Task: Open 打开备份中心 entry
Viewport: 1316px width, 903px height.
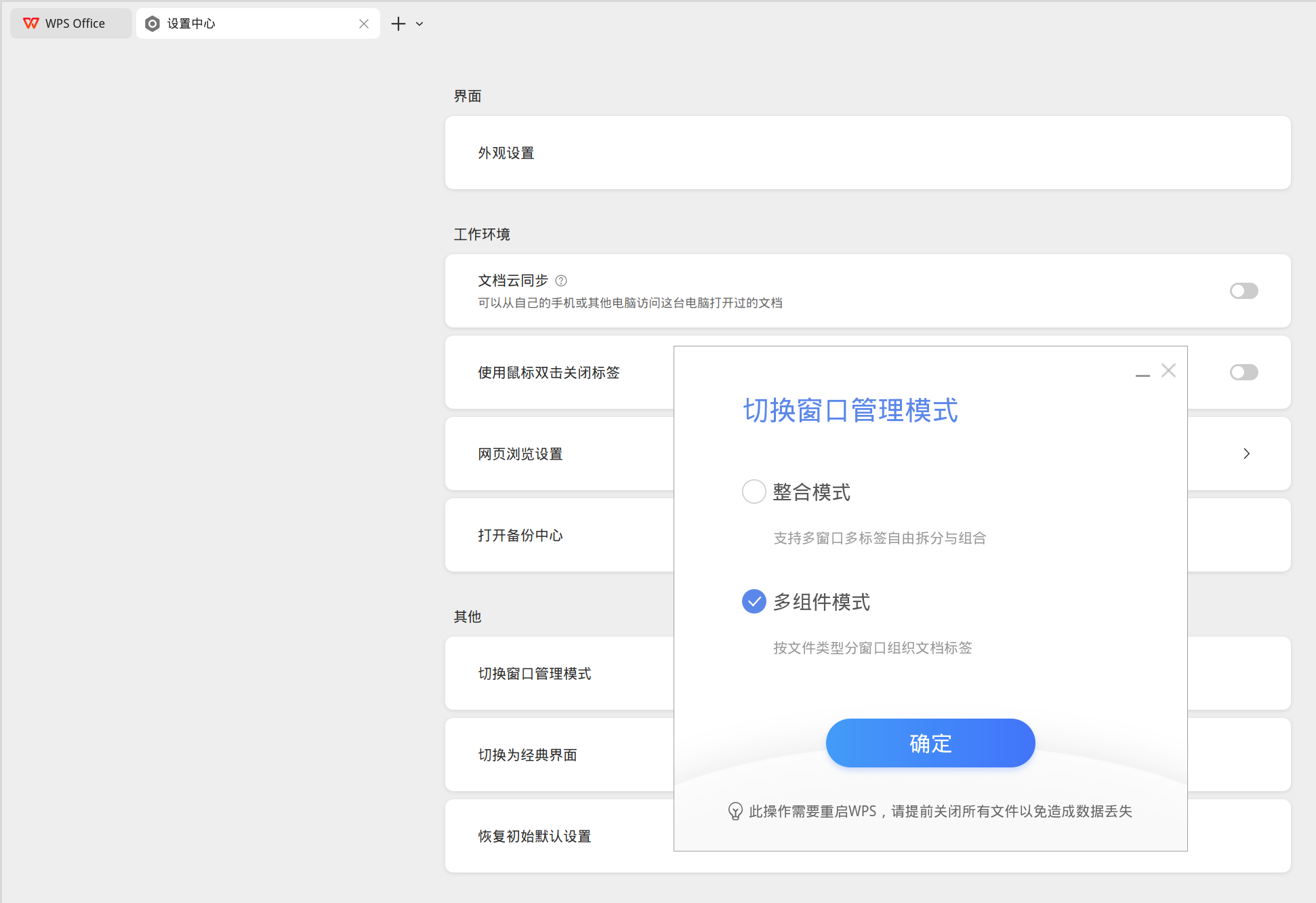Action: 520,536
